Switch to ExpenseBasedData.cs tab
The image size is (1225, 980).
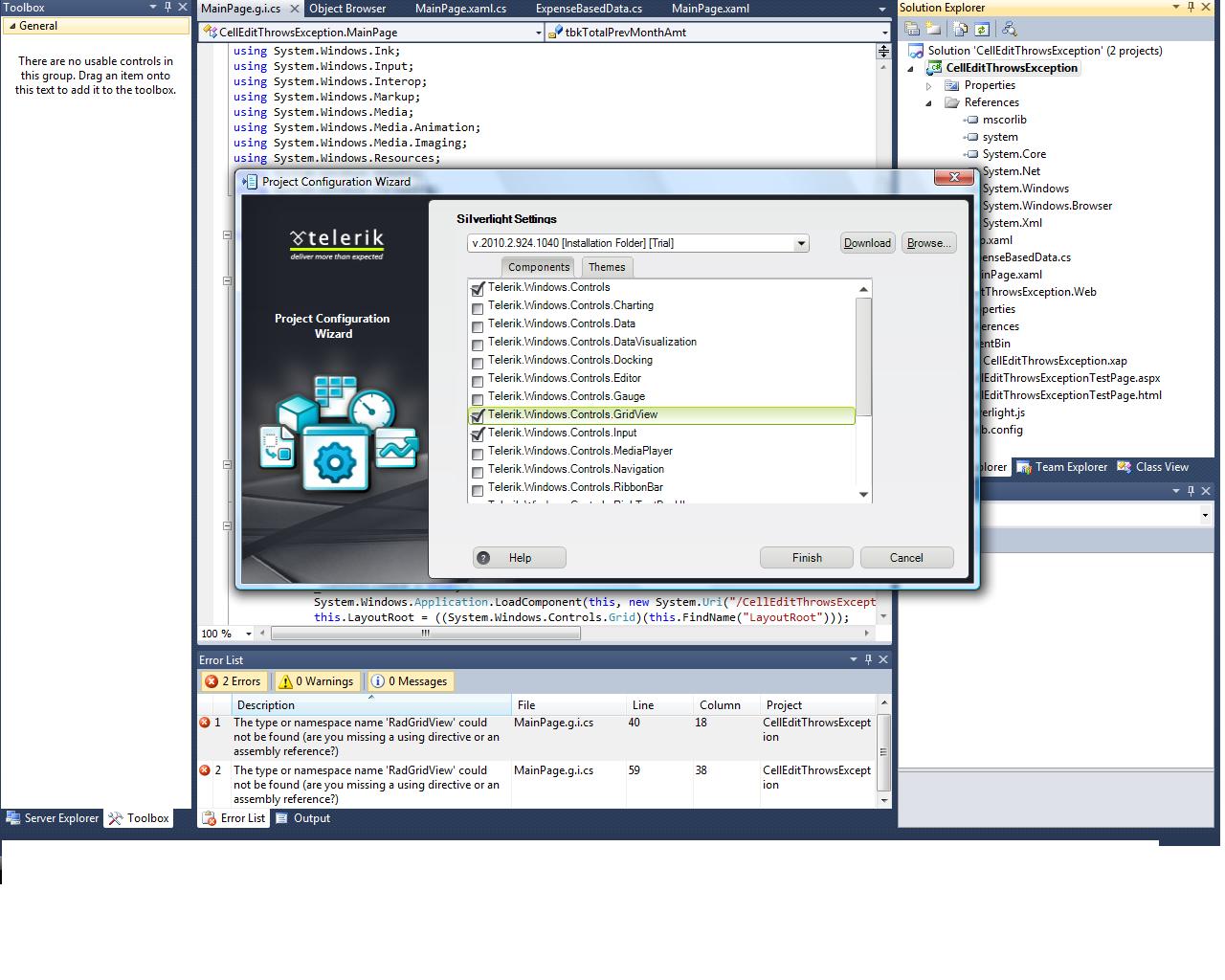pyautogui.click(x=589, y=9)
